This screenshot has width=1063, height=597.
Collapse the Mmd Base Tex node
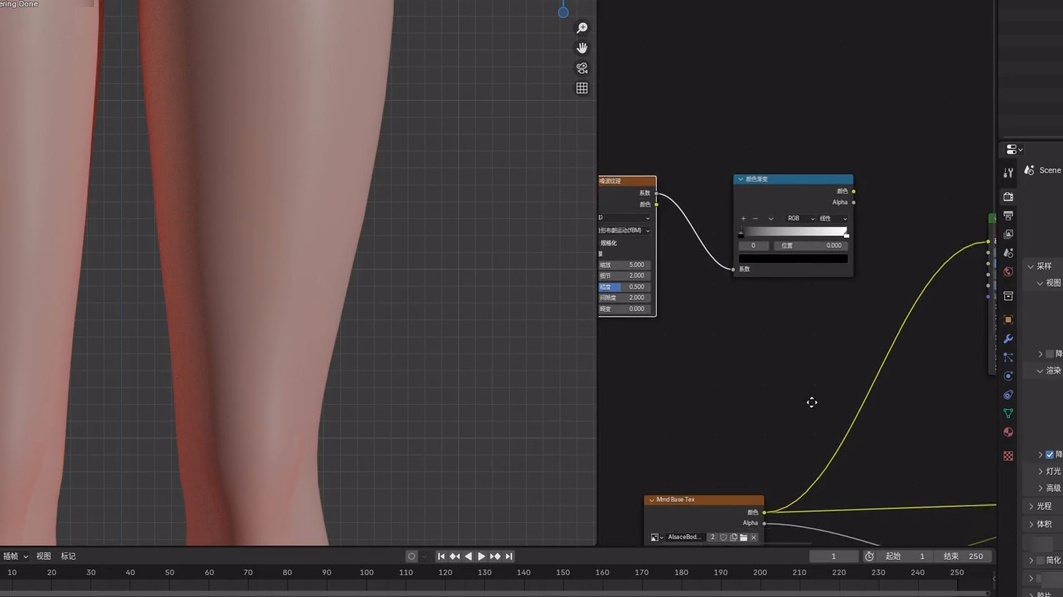tap(651, 500)
